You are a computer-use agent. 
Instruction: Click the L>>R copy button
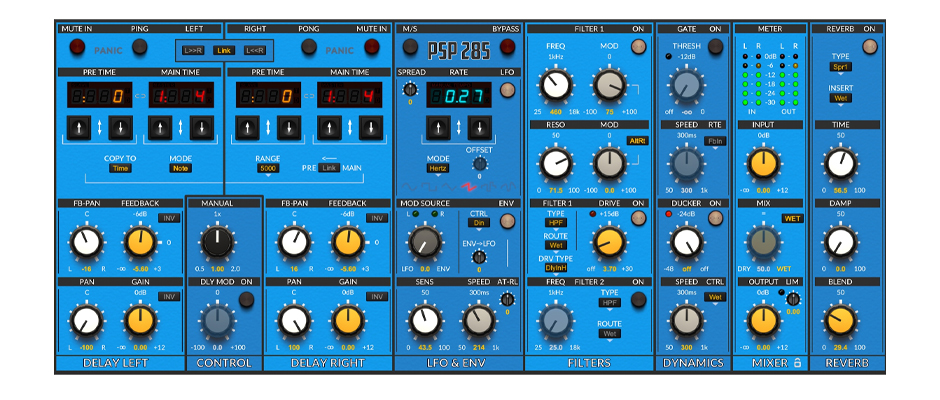coord(194,51)
